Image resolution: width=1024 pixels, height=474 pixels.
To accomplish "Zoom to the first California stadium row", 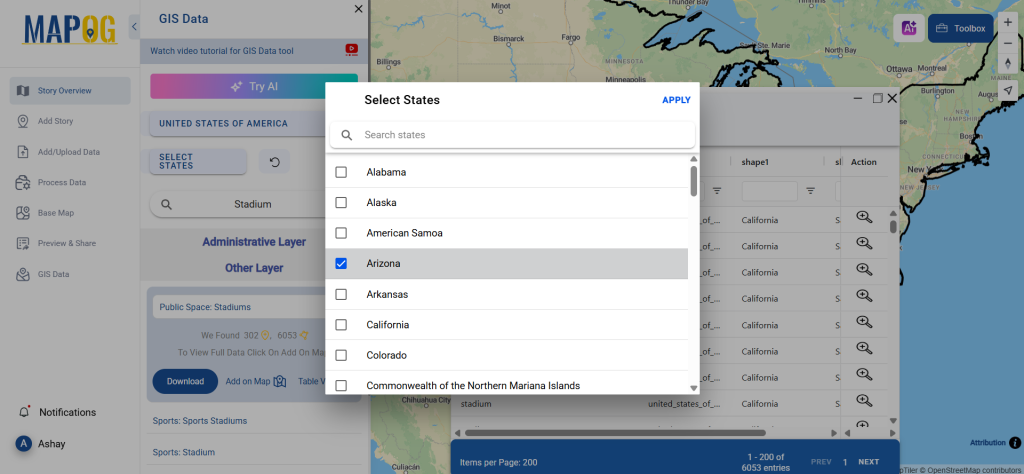I will pos(864,217).
